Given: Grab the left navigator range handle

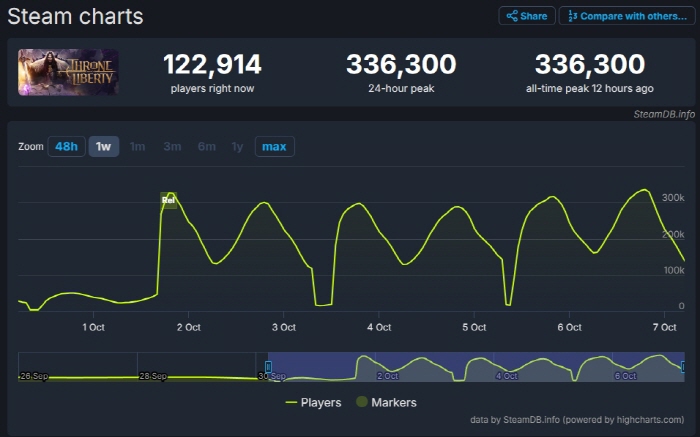Looking at the screenshot, I should point(268,367).
